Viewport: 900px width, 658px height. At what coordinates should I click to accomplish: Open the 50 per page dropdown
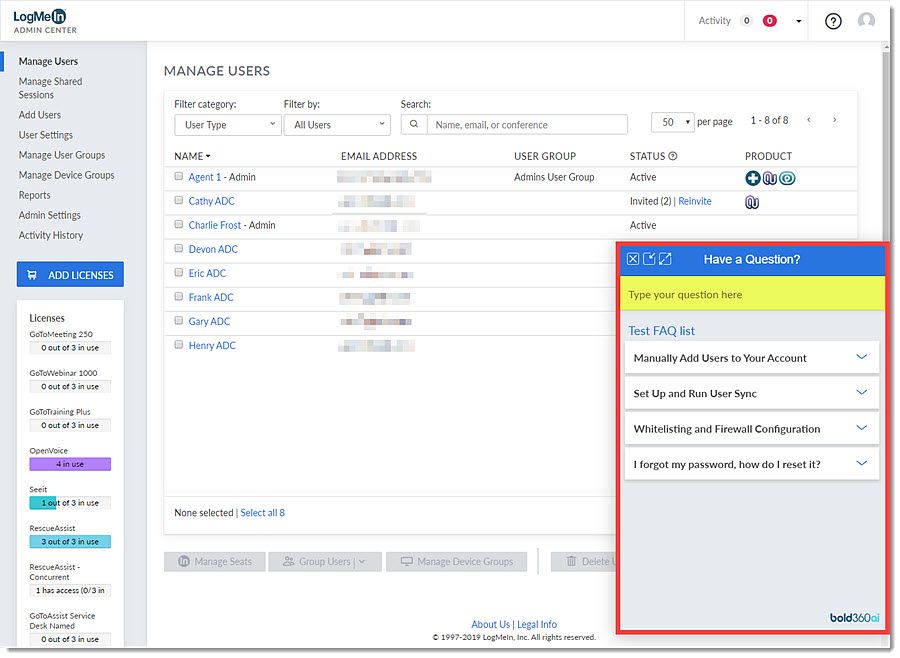tap(672, 122)
